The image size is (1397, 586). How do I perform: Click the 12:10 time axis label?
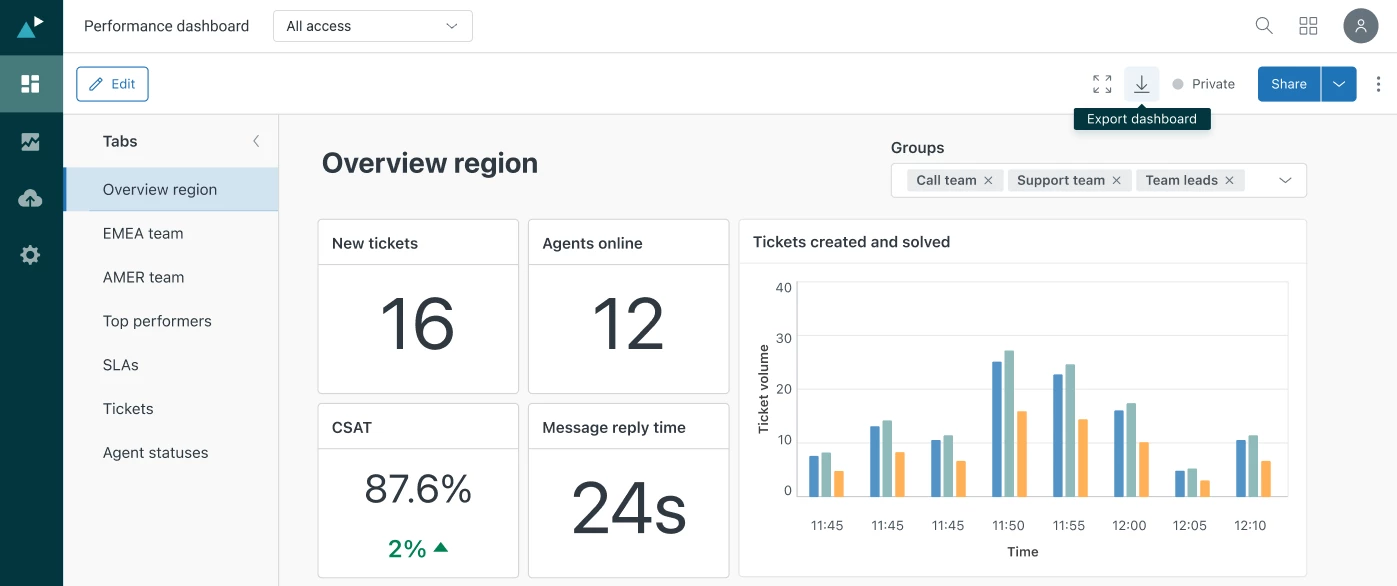pyautogui.click(x=1251, y=525)
